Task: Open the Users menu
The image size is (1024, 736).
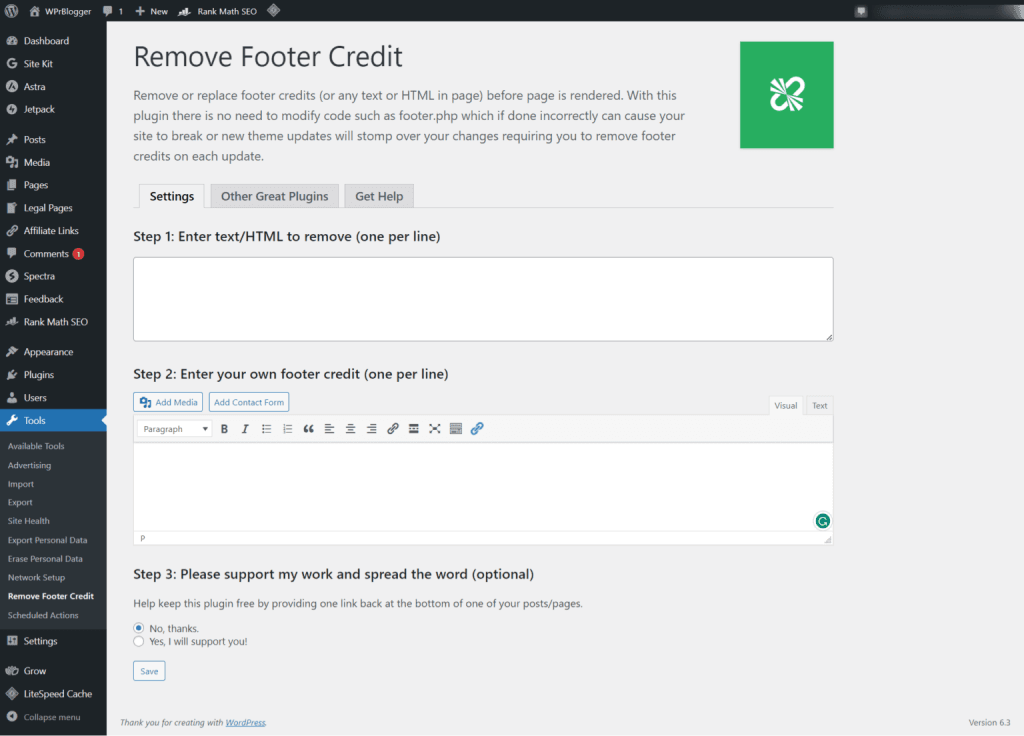Action: (x=53, y=398)
